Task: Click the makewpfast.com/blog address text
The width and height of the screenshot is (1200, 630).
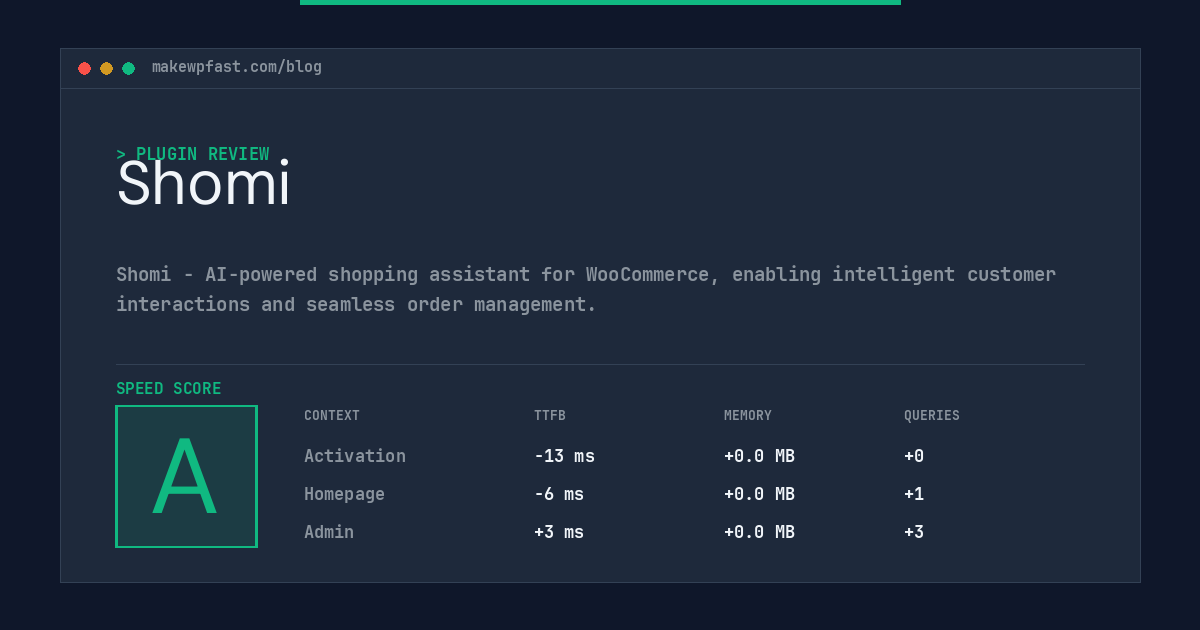Action: [237, 67]
